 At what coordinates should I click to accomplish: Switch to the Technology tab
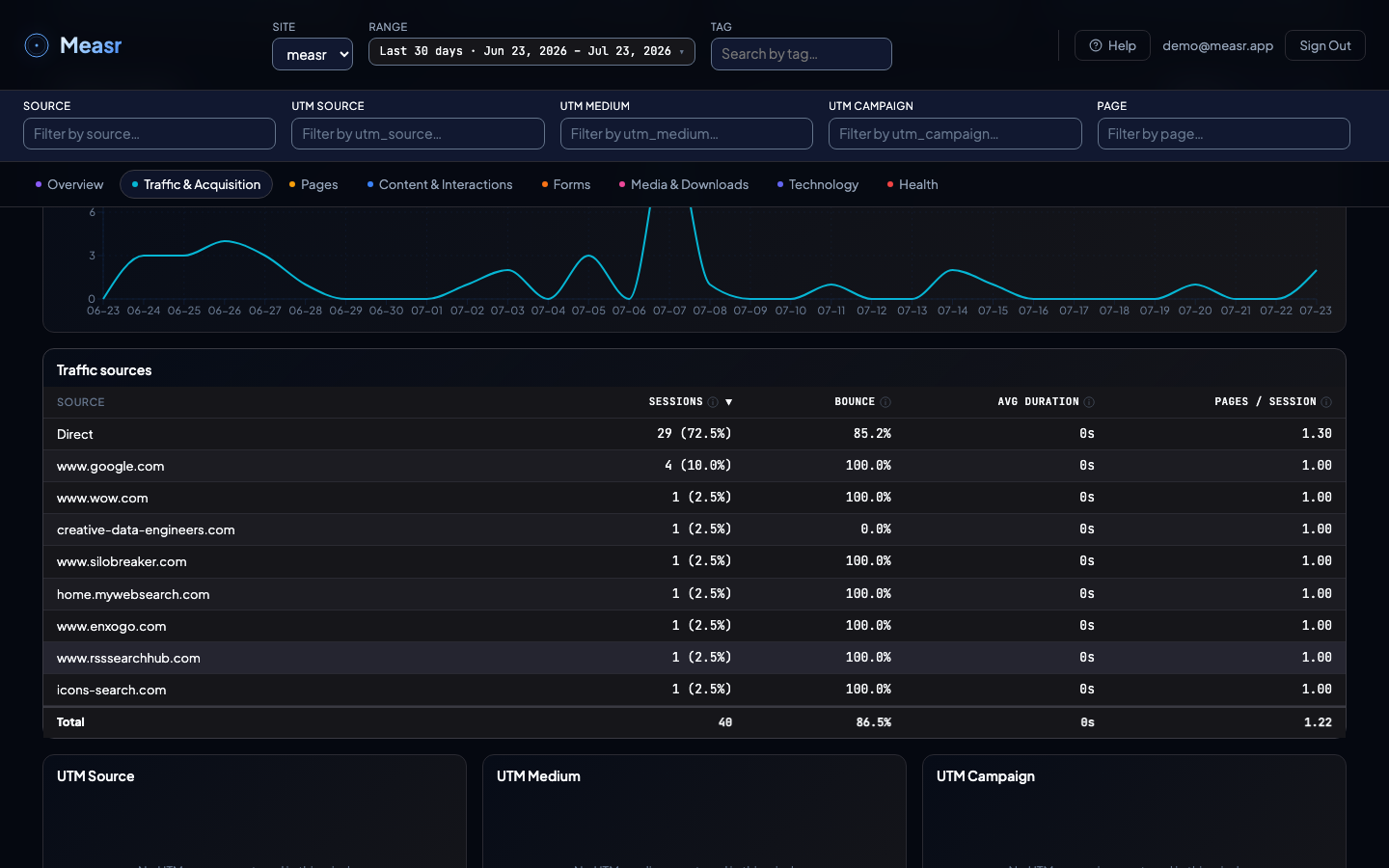818,184
